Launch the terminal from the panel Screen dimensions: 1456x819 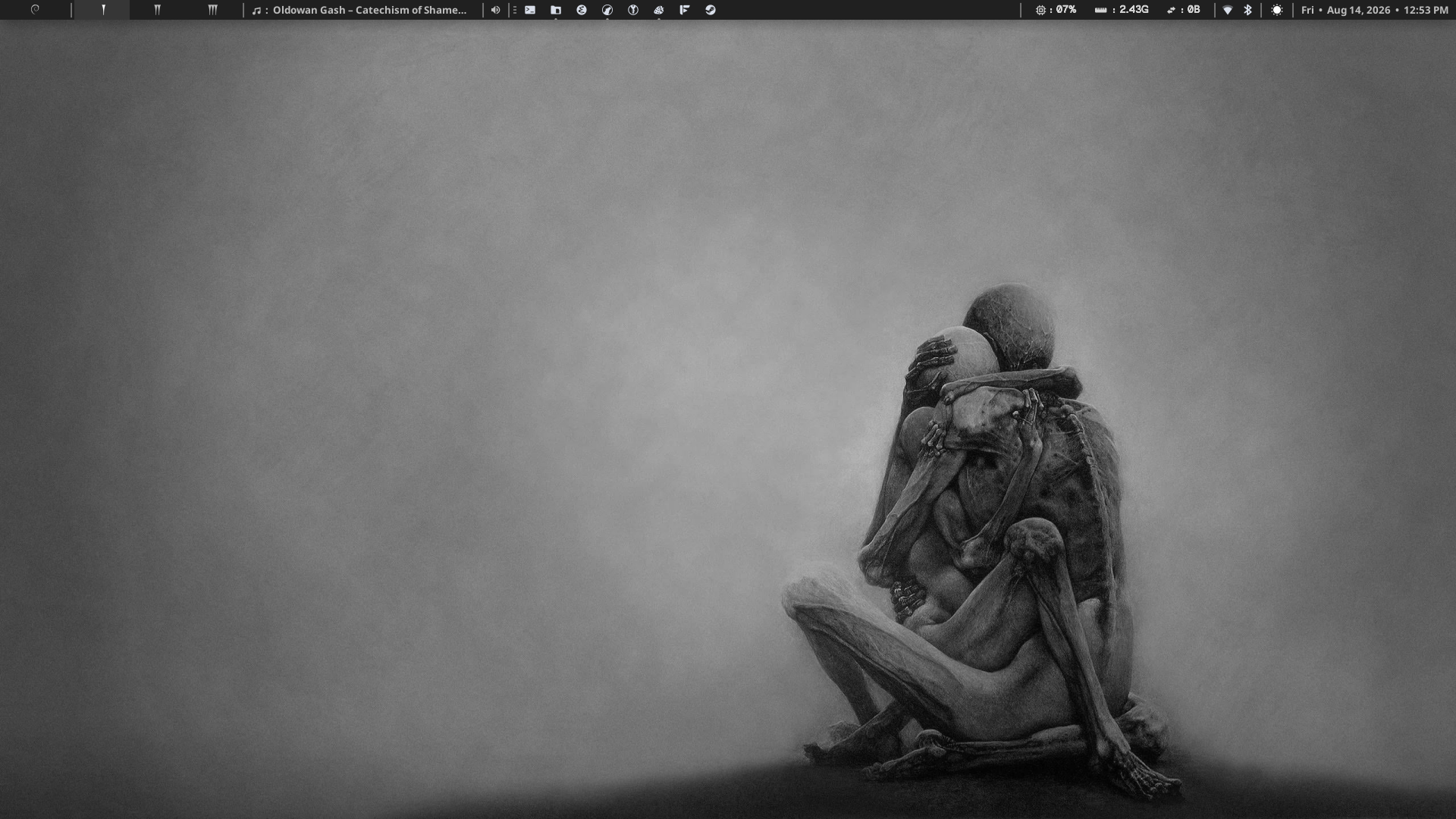(x=530, y=10)
